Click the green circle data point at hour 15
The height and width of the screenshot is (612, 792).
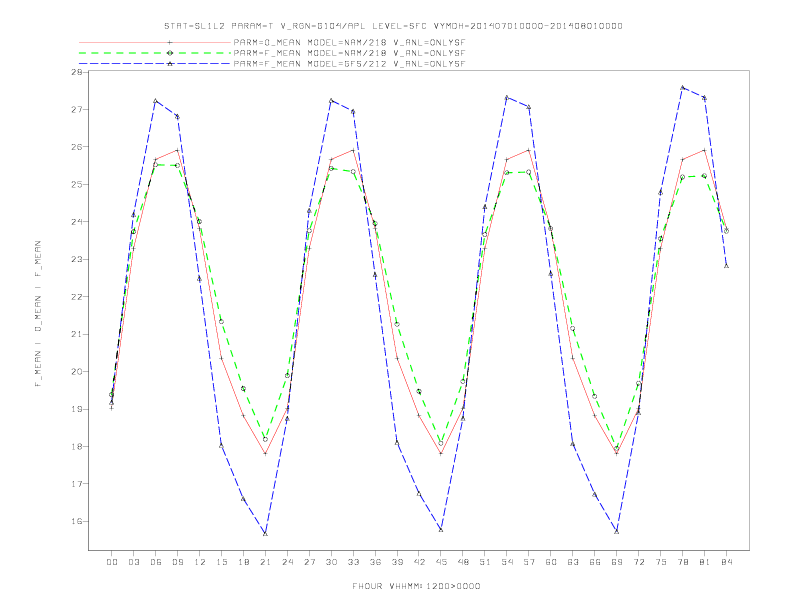221,322
